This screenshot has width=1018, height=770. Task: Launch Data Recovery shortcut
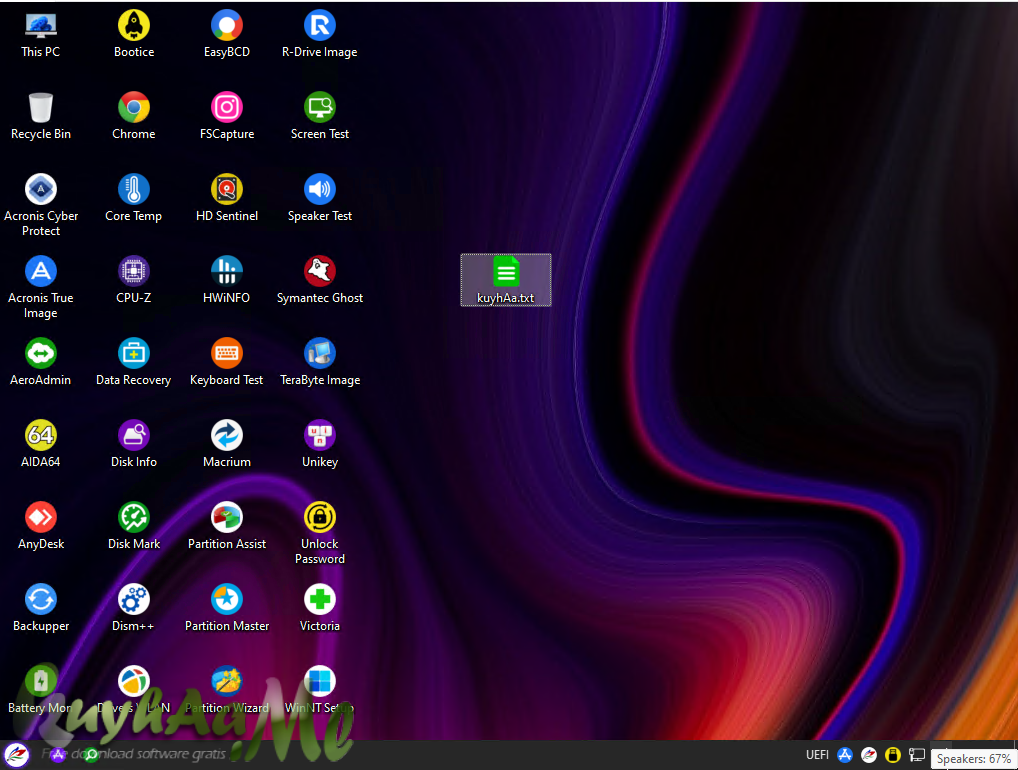point(134,362)
